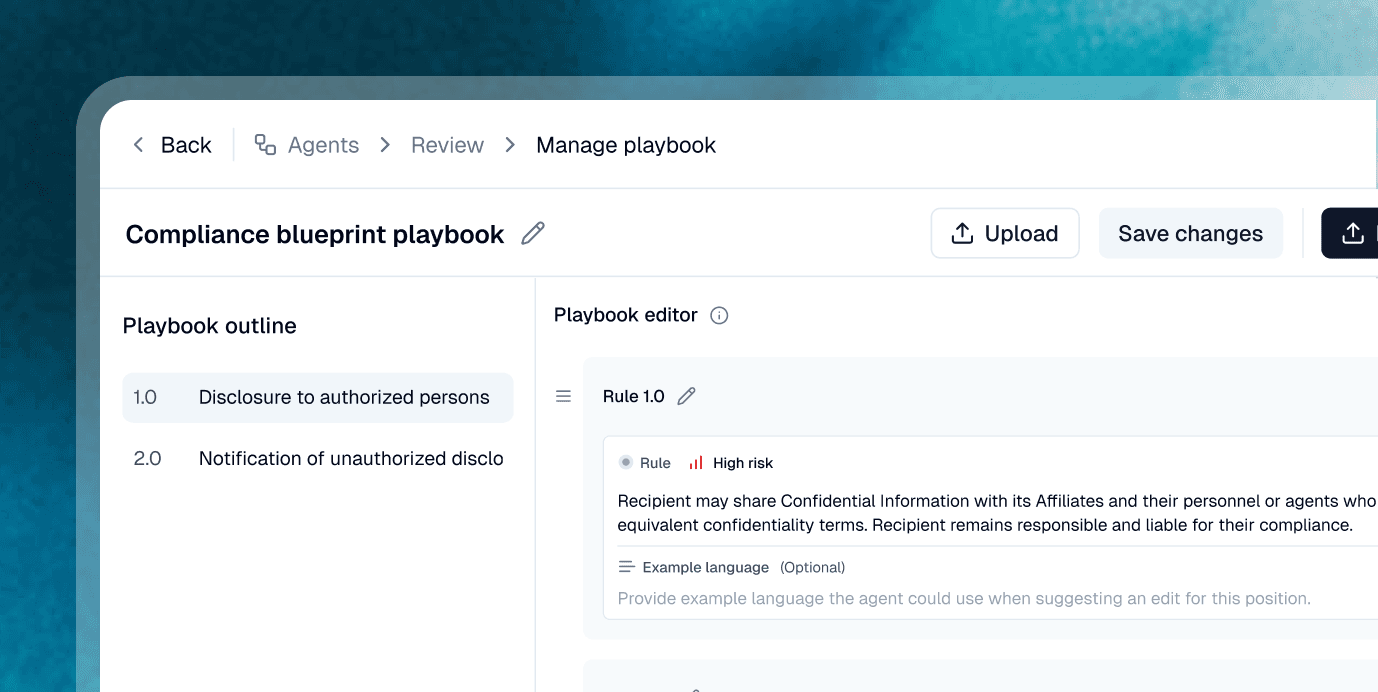1378x692 pixels.
Task: Click the Playbook editor heading
Action: coord(626,315)
